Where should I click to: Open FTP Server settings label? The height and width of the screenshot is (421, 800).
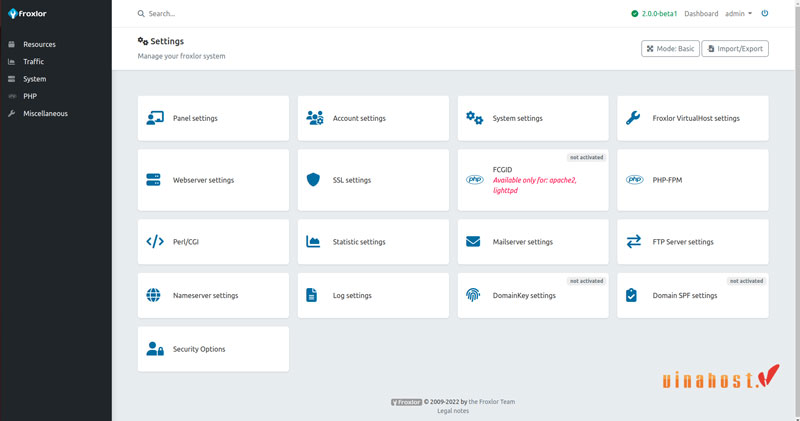coord(683,242)
